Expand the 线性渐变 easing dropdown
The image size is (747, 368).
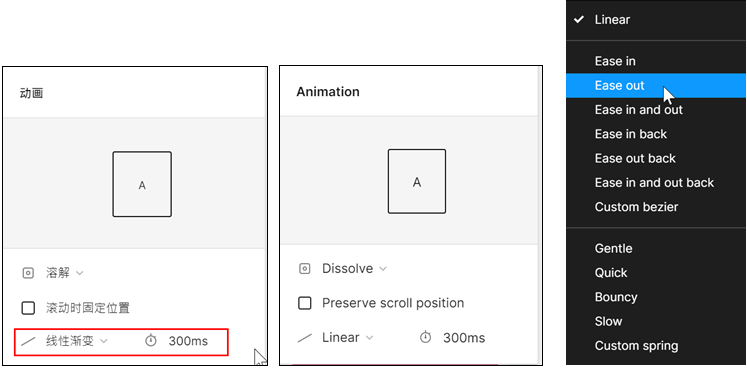point(77,341)
